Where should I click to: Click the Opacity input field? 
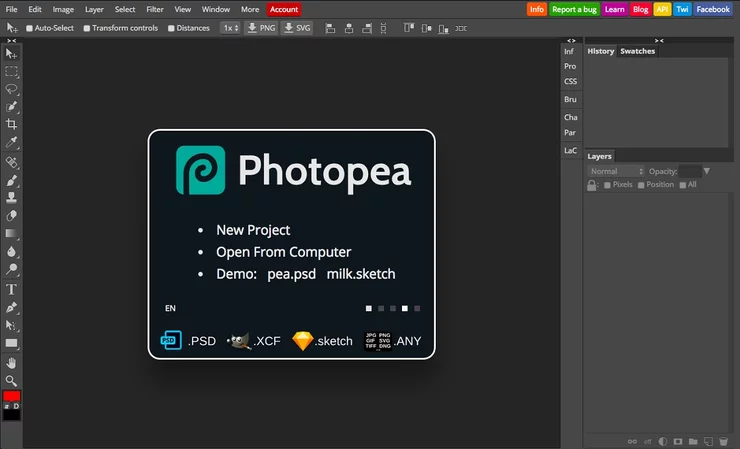pyautogui.click(x=690, y=171)
